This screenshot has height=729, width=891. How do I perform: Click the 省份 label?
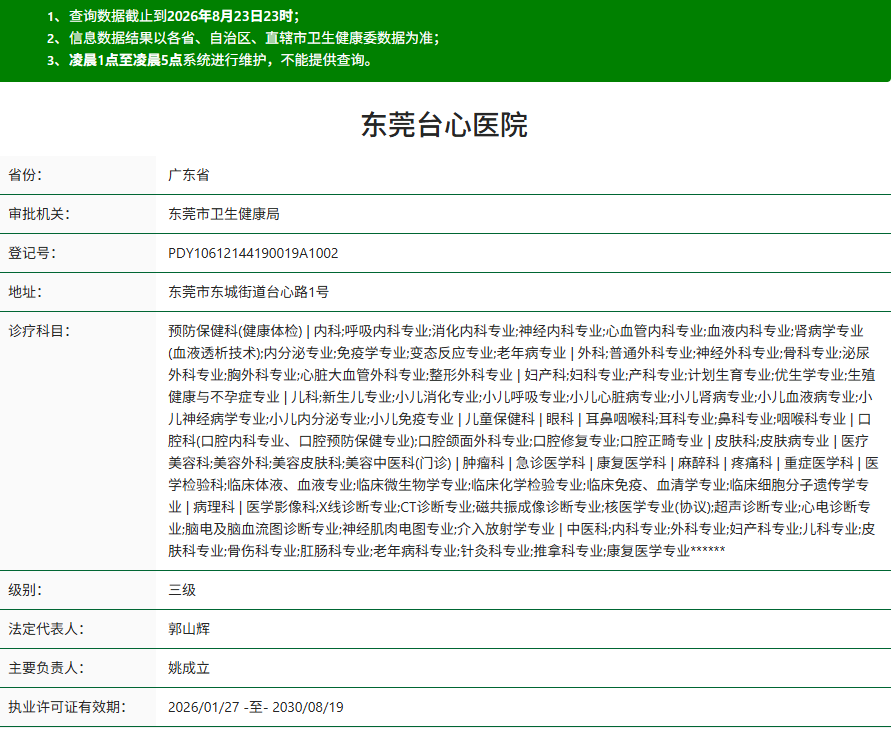[25, 175]
